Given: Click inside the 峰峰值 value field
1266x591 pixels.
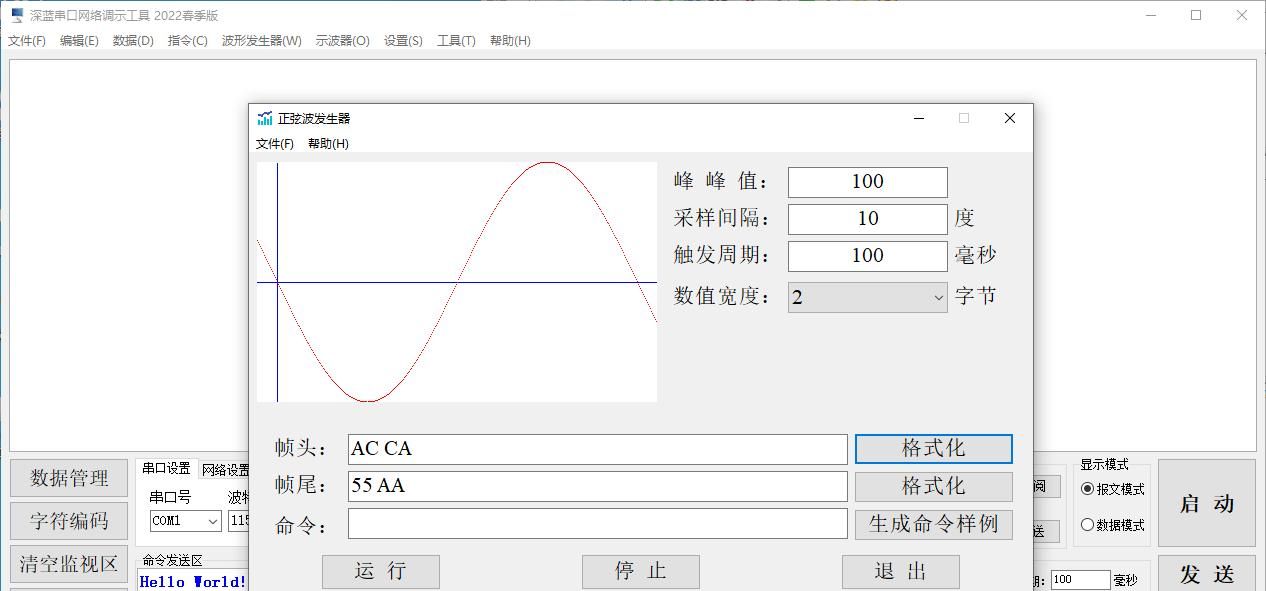Looking at the screenshot, I should pos(866,181).
